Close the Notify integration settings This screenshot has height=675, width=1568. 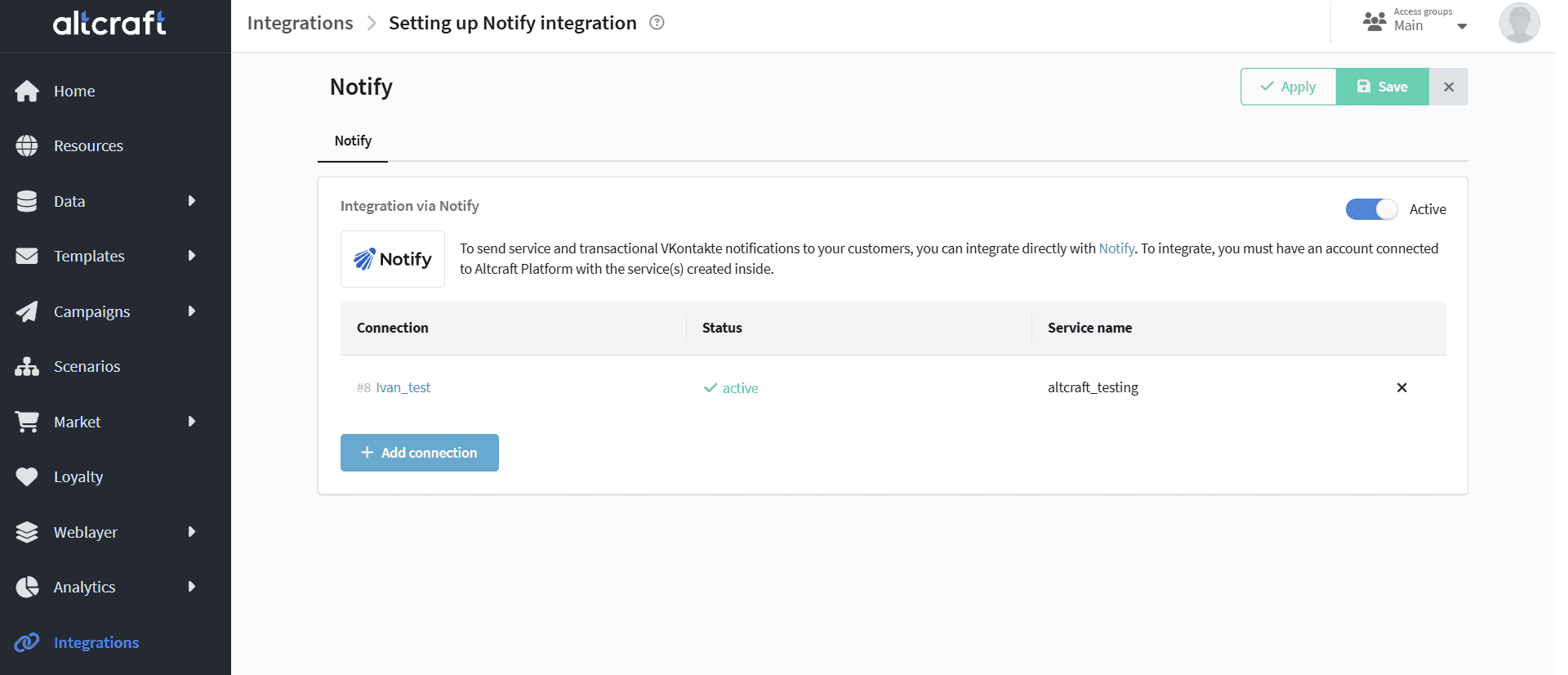coord(1449,87)
